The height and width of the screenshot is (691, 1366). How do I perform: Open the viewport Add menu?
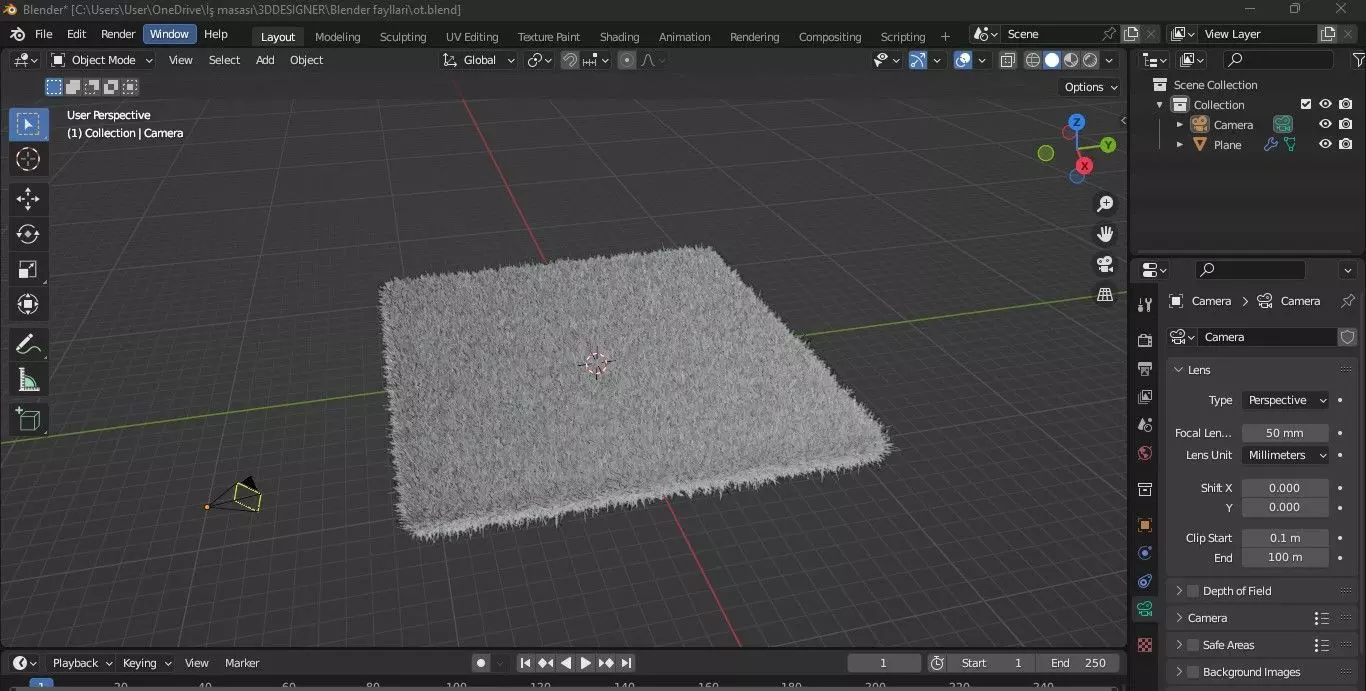coord(265,60)
